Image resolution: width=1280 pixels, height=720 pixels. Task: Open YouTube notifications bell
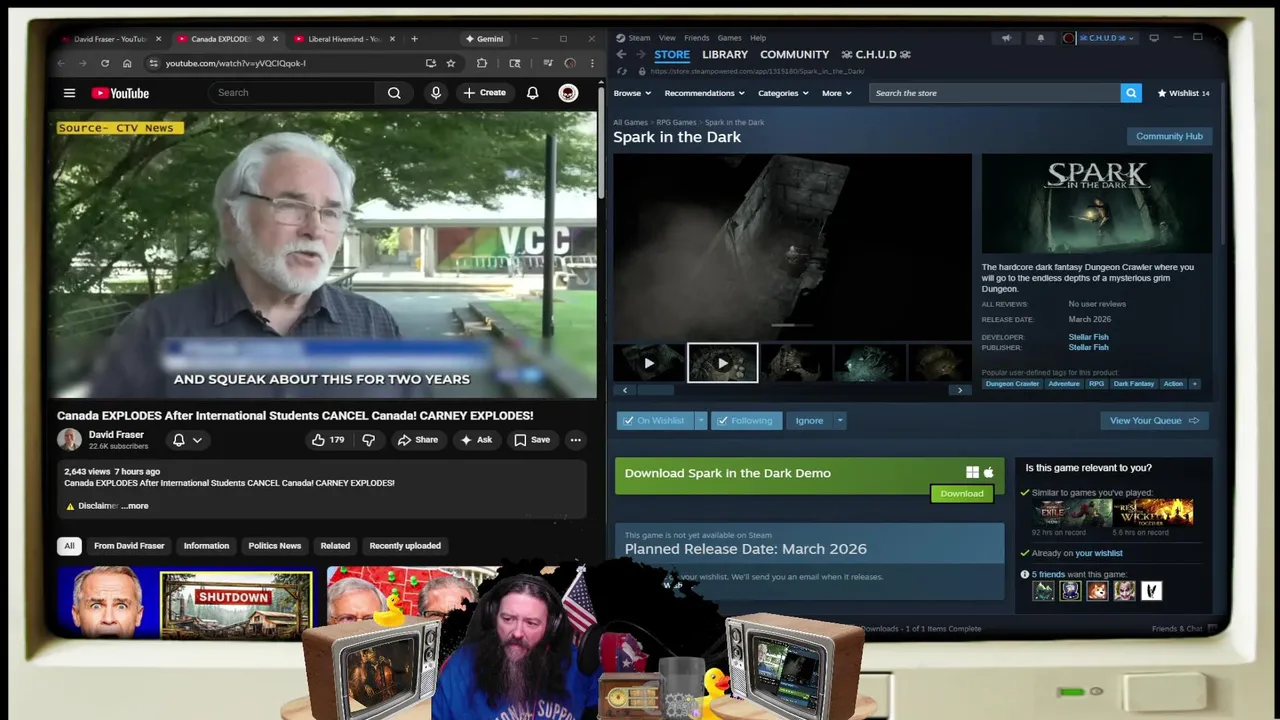click(x=532, y=93)
